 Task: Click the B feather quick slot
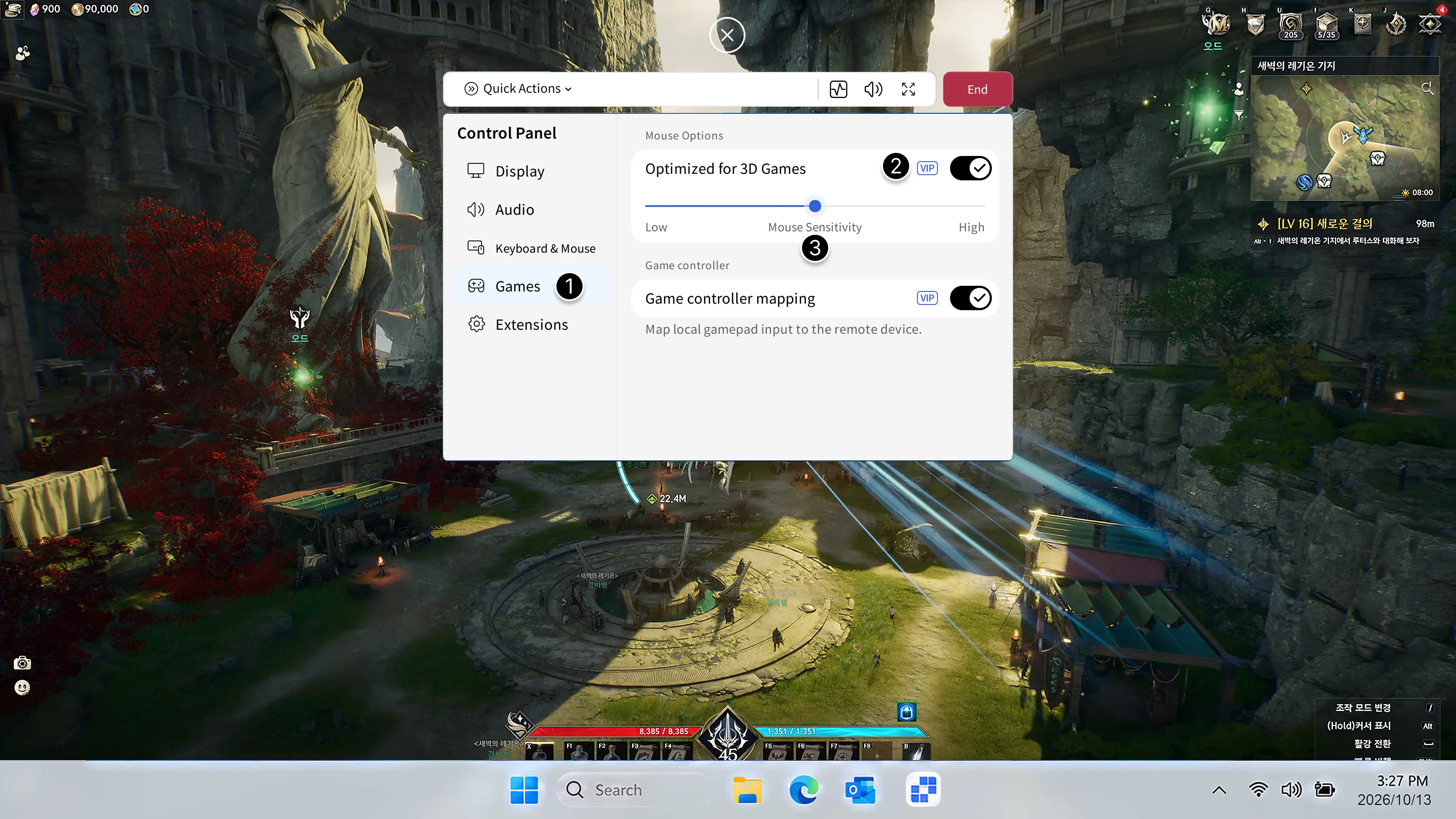pos(916,751)
